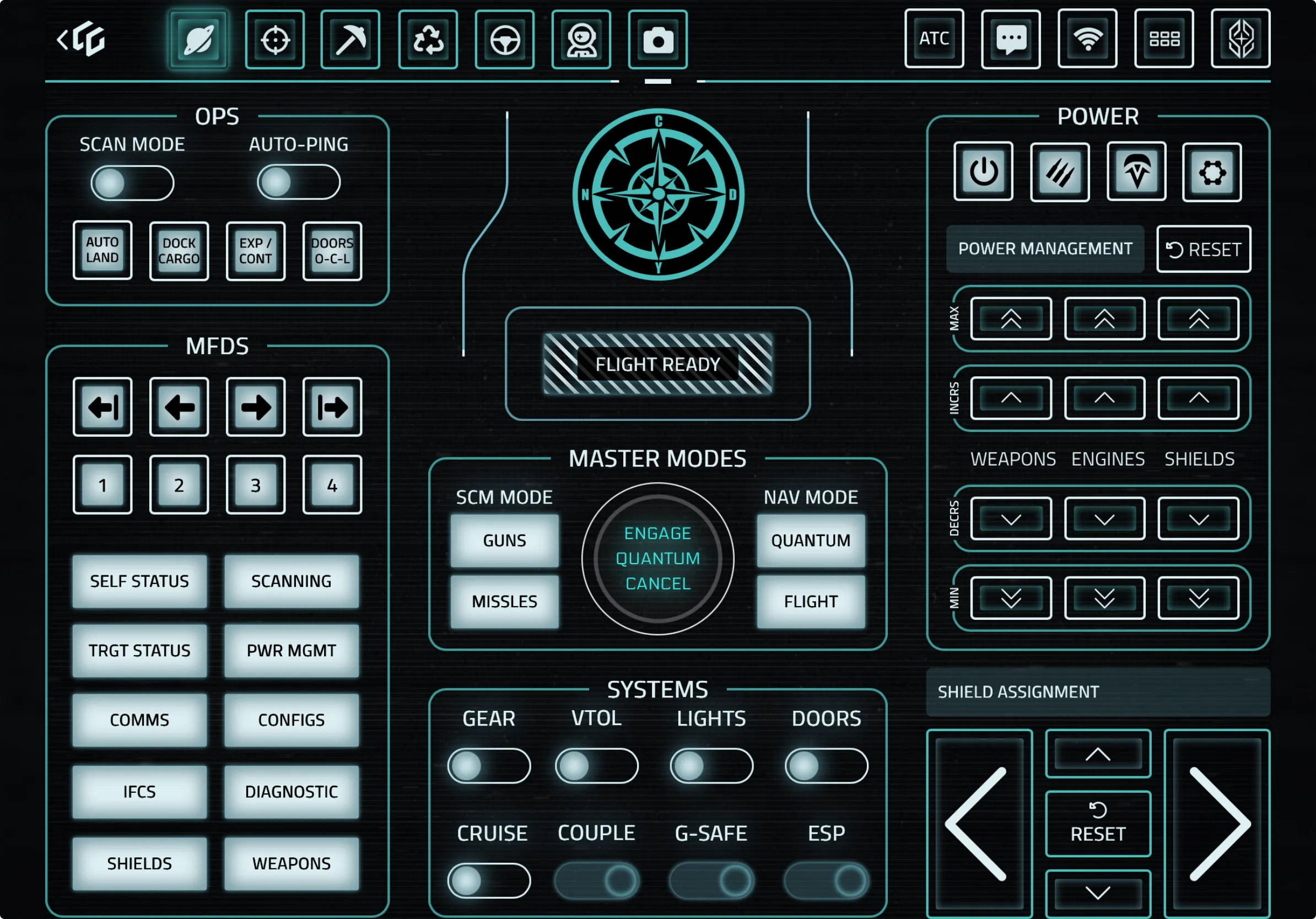Image resolution: width=1316 pixels, height=919 pixels.
Task: Enable the Gear toggle switch
Action: (x=489, y=766)
